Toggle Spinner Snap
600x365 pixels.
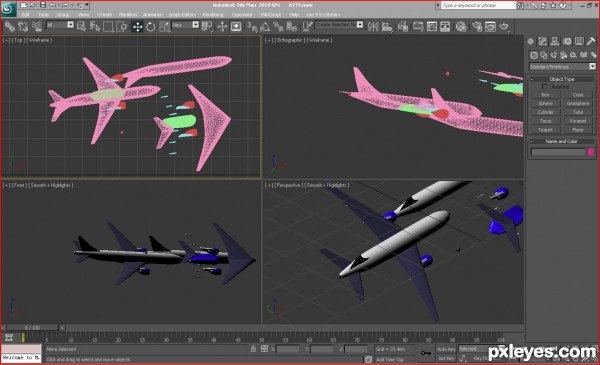click(x=292, y=26)
